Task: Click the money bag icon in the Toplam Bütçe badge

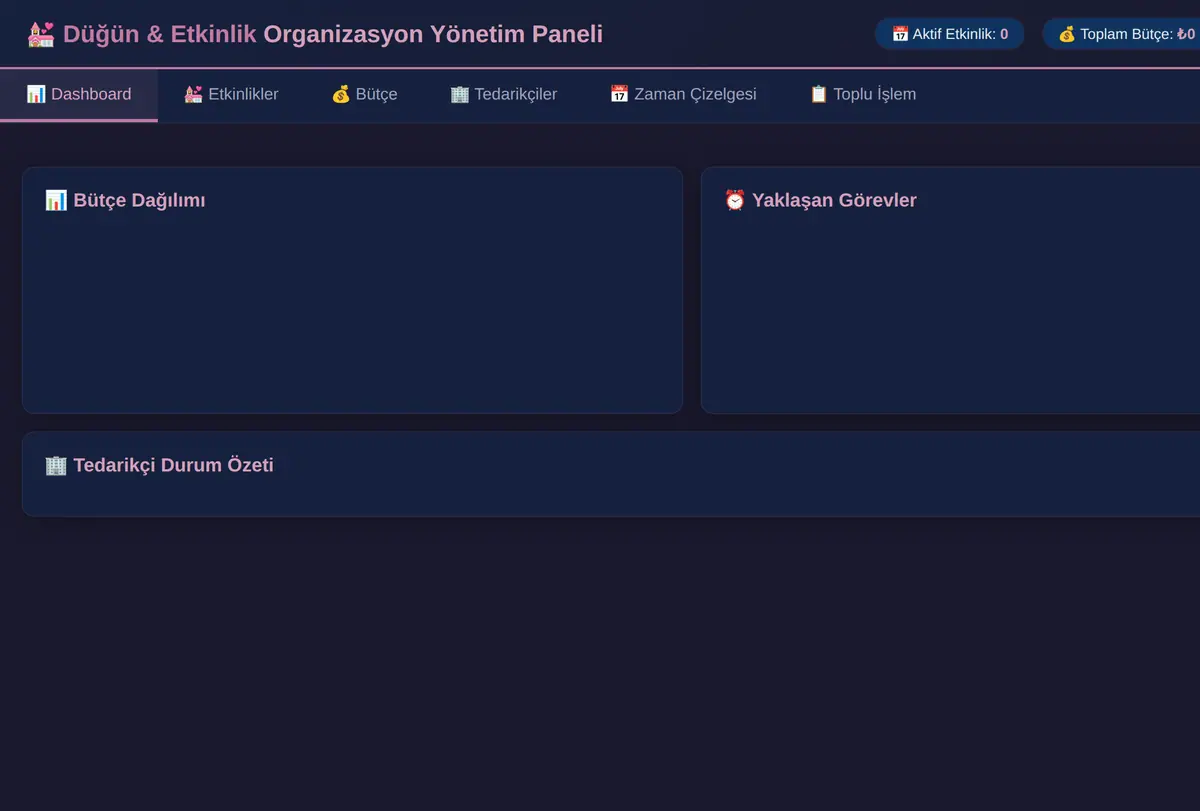Action: pos(1067,34)
